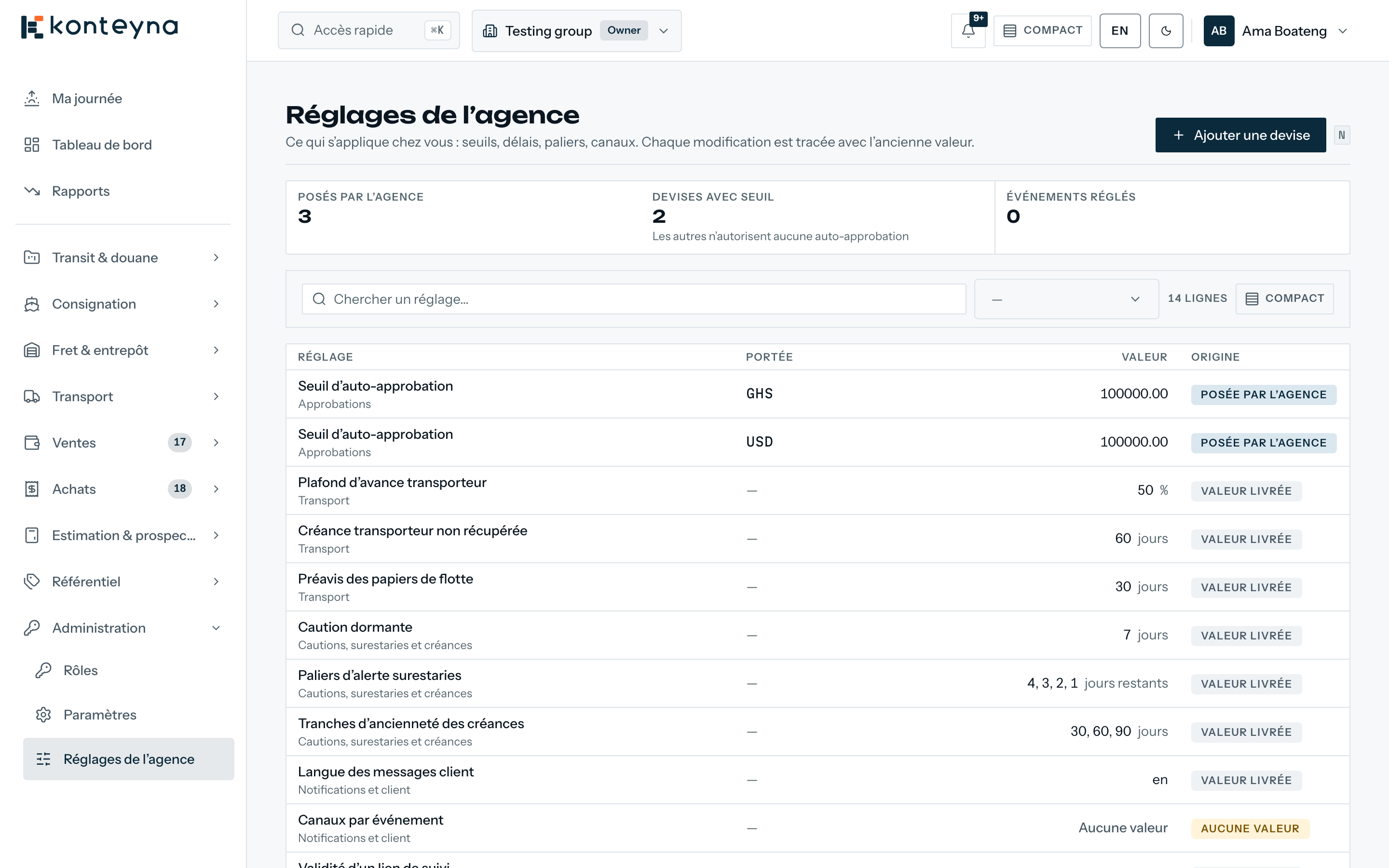Toggle COMPACT view for settings table
Viewport: 1389px width, 868px height.
(x=1284, y=299)
